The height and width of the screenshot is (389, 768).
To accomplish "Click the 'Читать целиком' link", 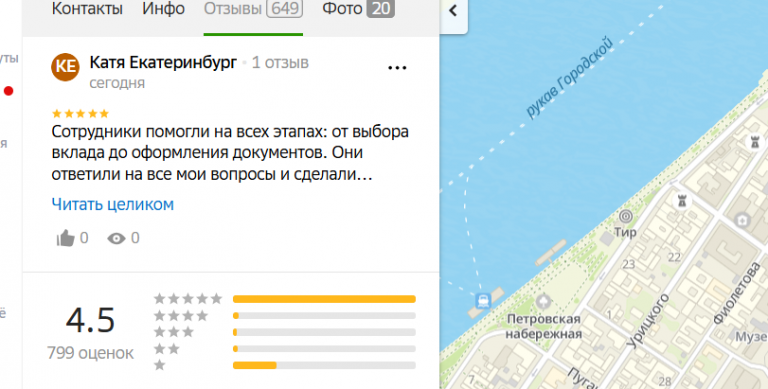I will pos(113,204).
